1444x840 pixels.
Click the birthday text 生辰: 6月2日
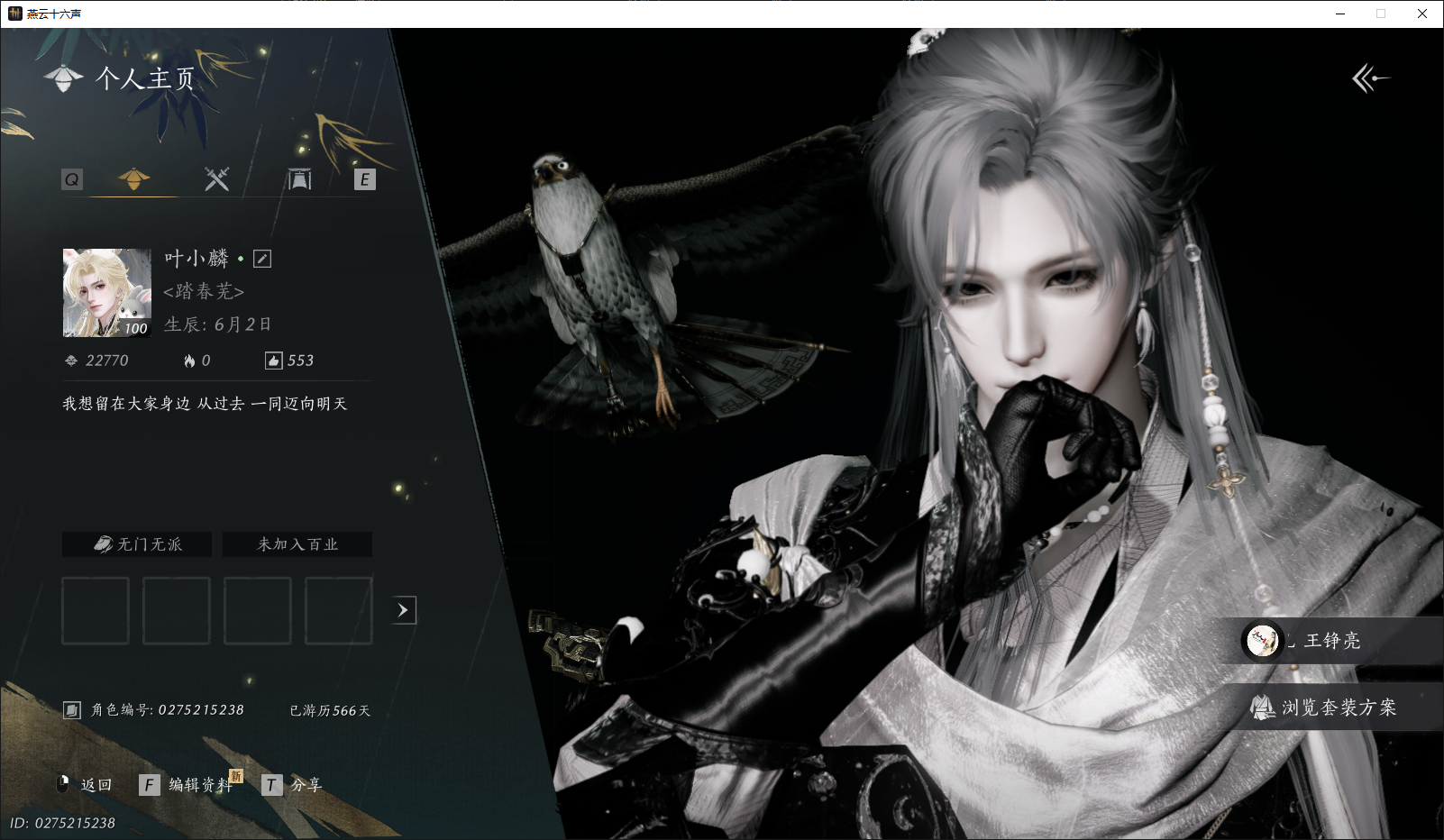[218, 324]
